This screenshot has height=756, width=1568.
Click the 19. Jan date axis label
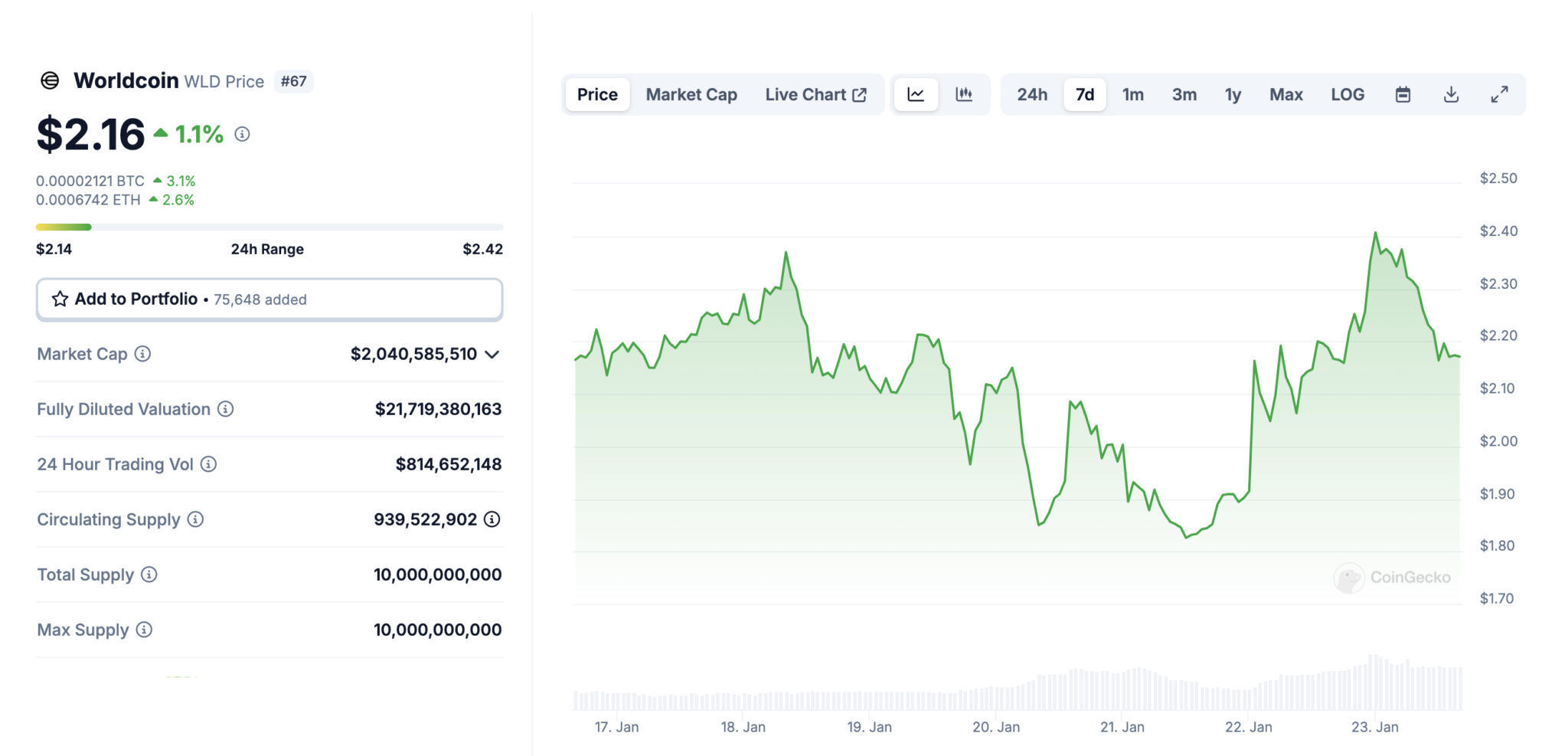tap(869, 727)
